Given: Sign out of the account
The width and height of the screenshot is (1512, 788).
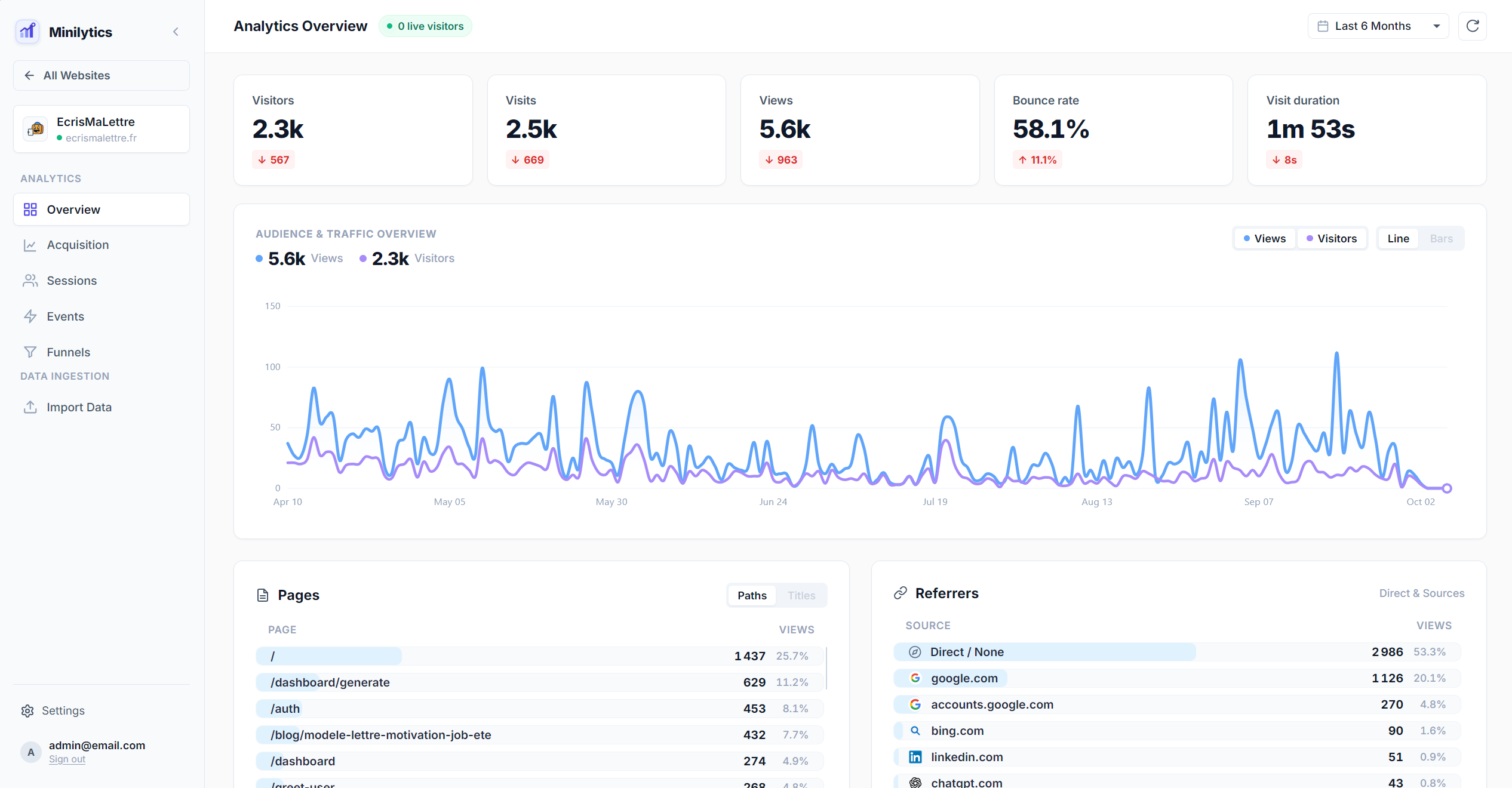Looking at the screenshot, I should pos(67,759).
